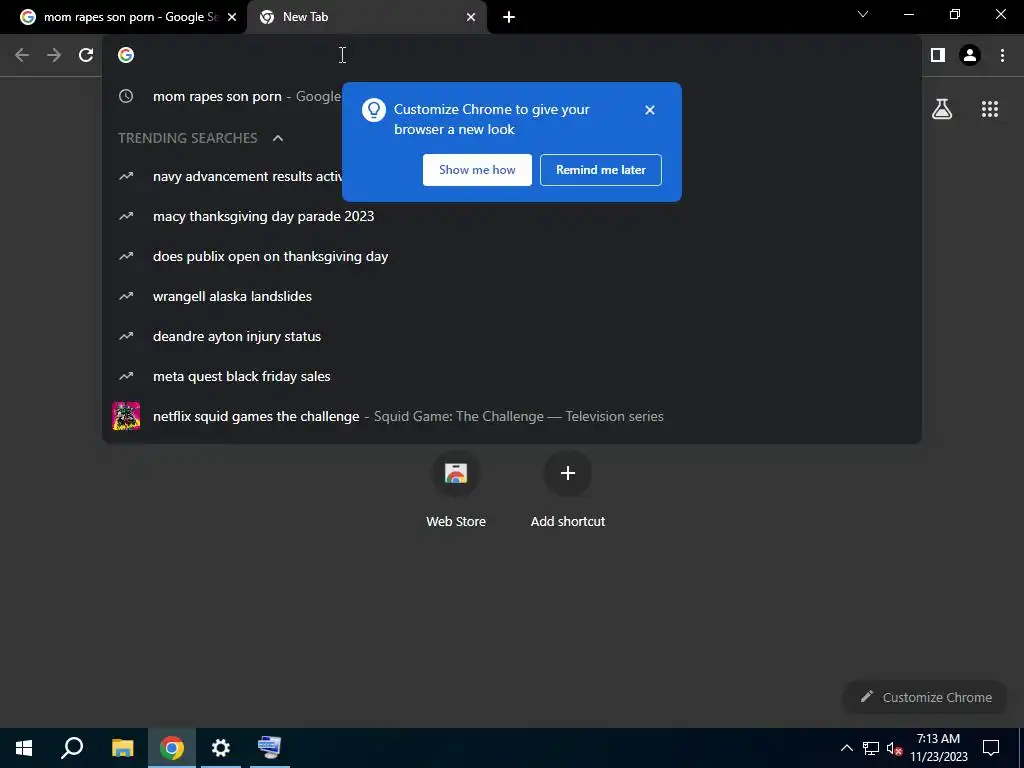
Task: Select the New Tab tab
Action: click(x=367, y=17)
